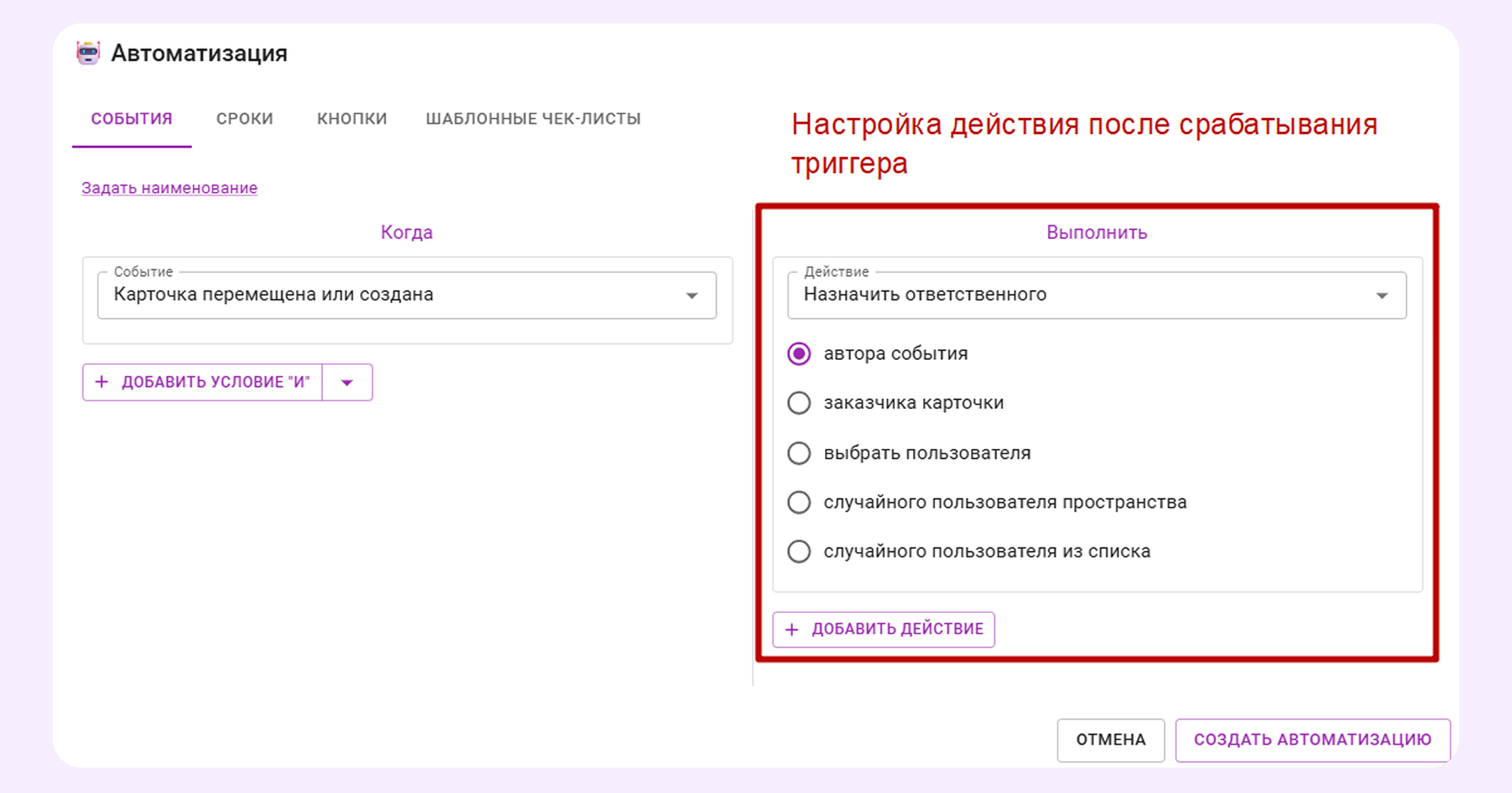Select the автора события radio button
1512x793 pixels.
click(799, 353)
